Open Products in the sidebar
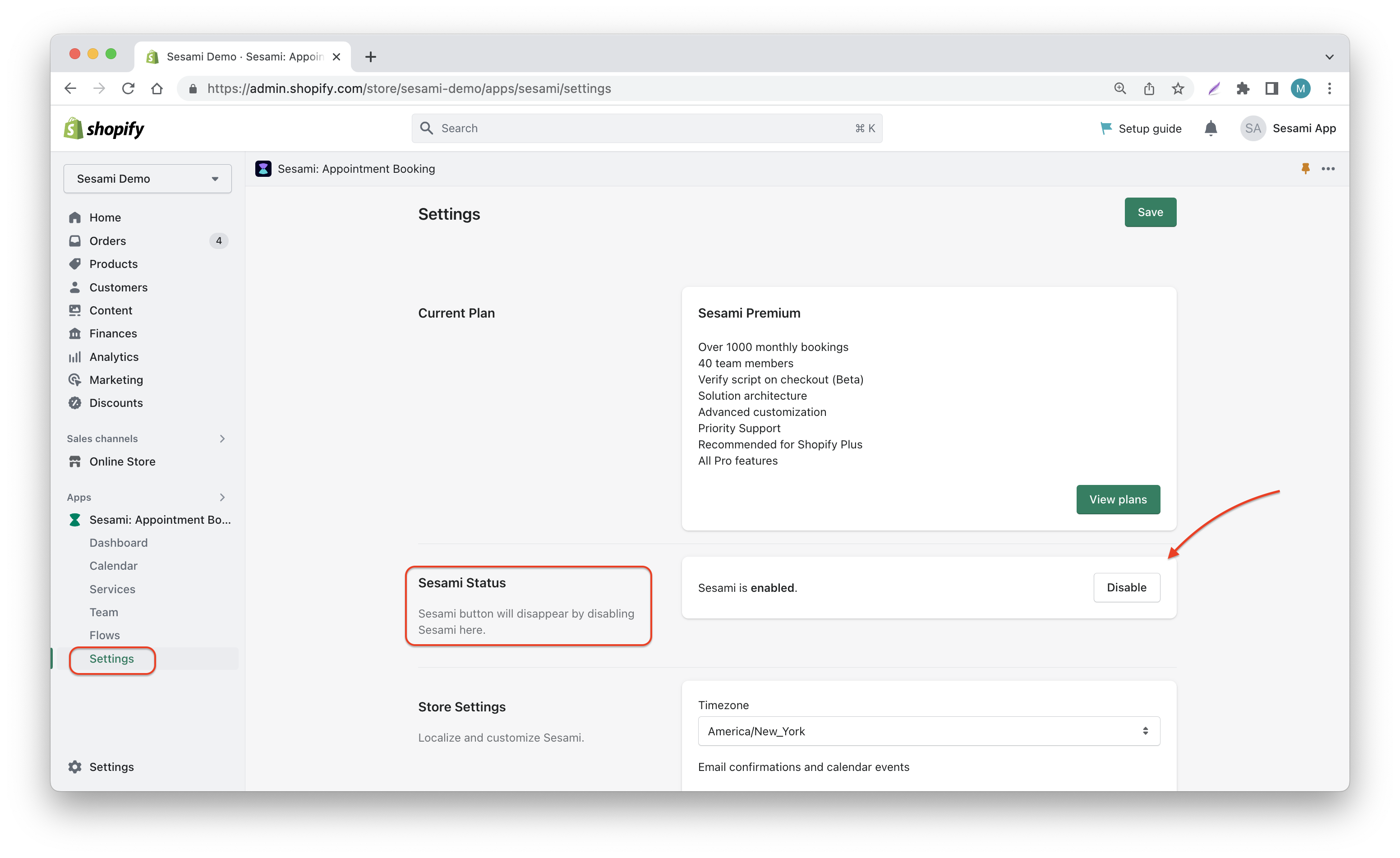 (x=113, y=264)
